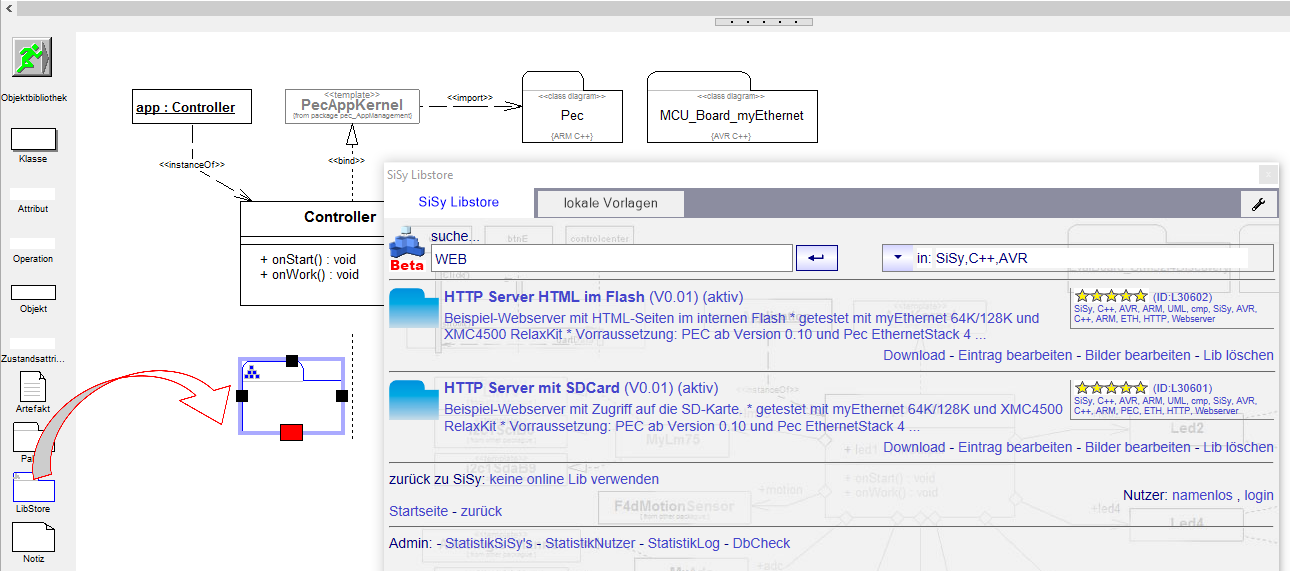Image resolution: width=1290 pixels, height=571 pixels.
Task: Switch to the lokale Vorlagen tab
Action: point(610,203)
